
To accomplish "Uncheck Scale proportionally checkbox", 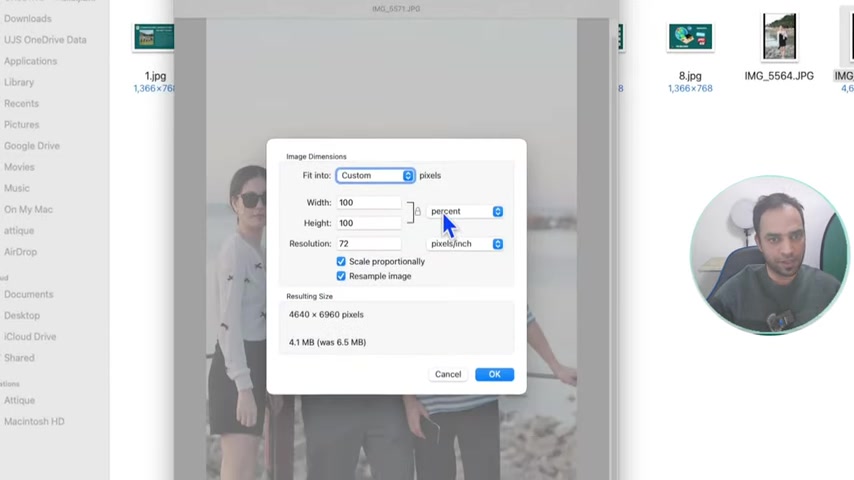I will pos(341,262).
